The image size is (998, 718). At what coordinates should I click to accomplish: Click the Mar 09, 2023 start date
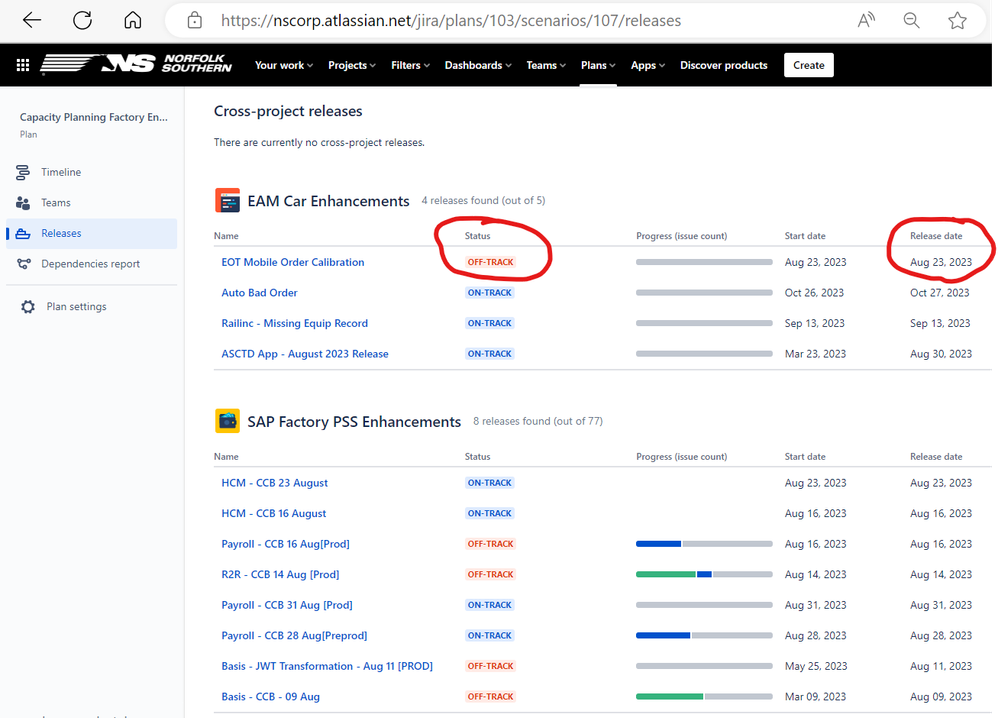815,697
